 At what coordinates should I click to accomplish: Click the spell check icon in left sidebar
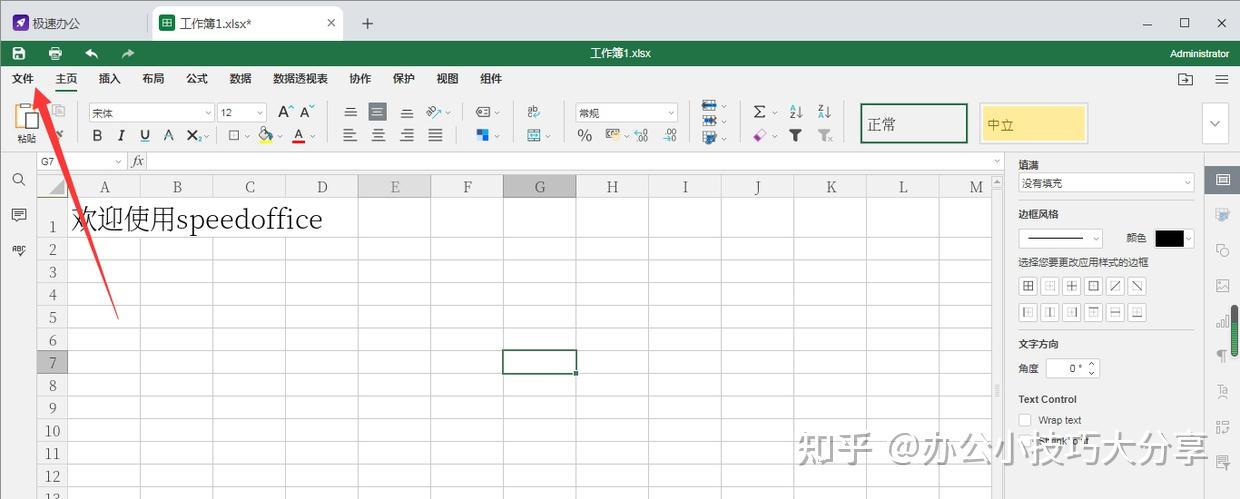(x=18, y=250)
